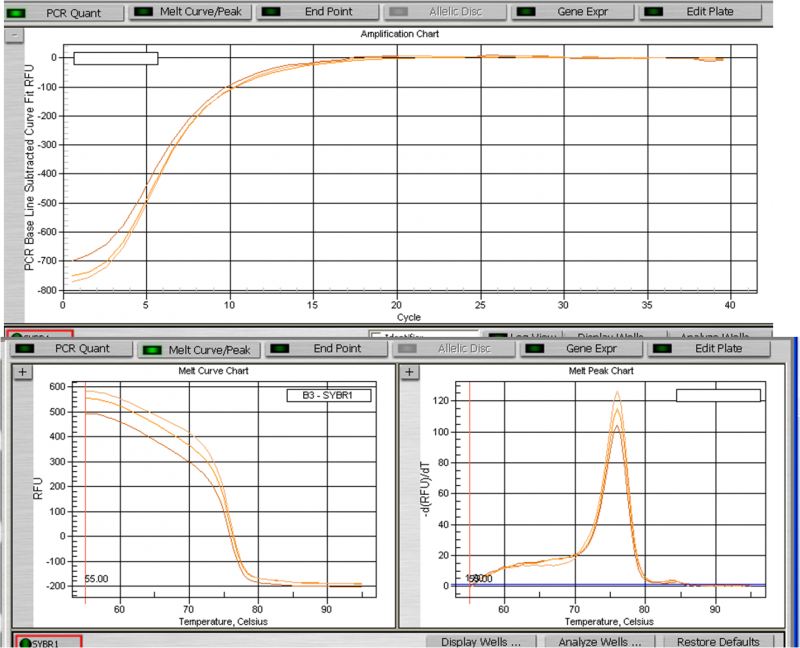Click -d(RFU)/dT axis label
The height and width of the screenshot is (648, 800).
[424, 489]
